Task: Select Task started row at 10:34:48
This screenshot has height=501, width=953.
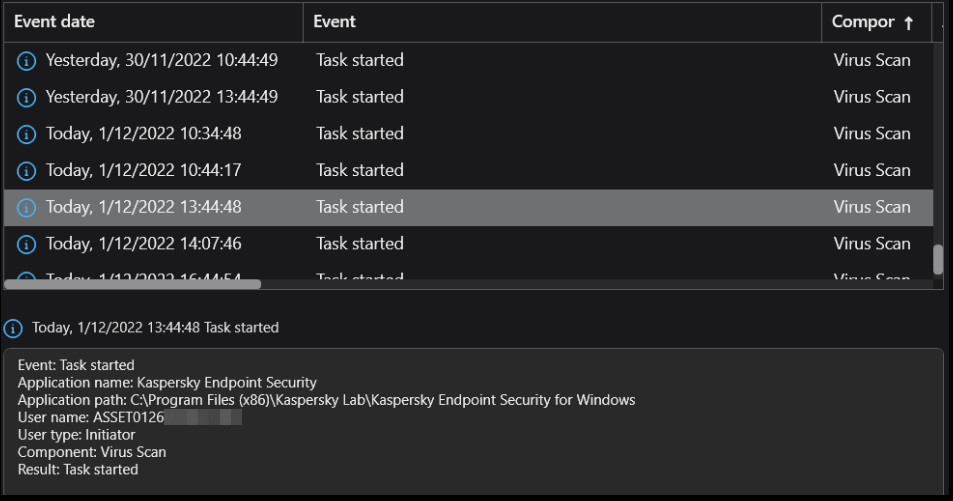Action: coord(468,134)
